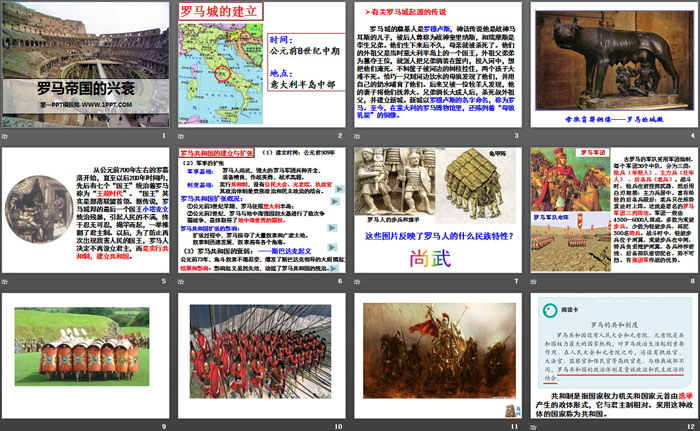The width and height of the screenshot is (700, 431).
Task: Click the slide number label "1"
Action: [164, 135]
